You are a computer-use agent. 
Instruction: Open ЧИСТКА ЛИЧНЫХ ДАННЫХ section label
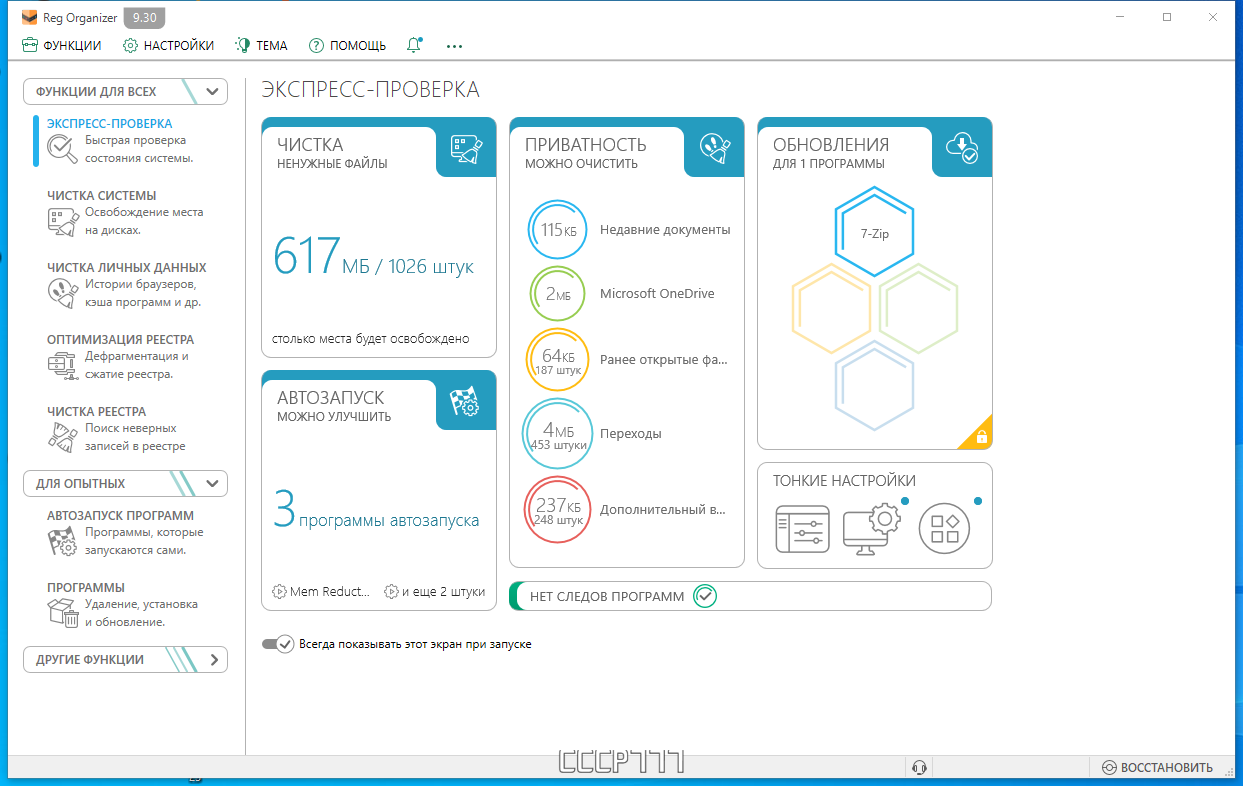click(x=127, y=268)
